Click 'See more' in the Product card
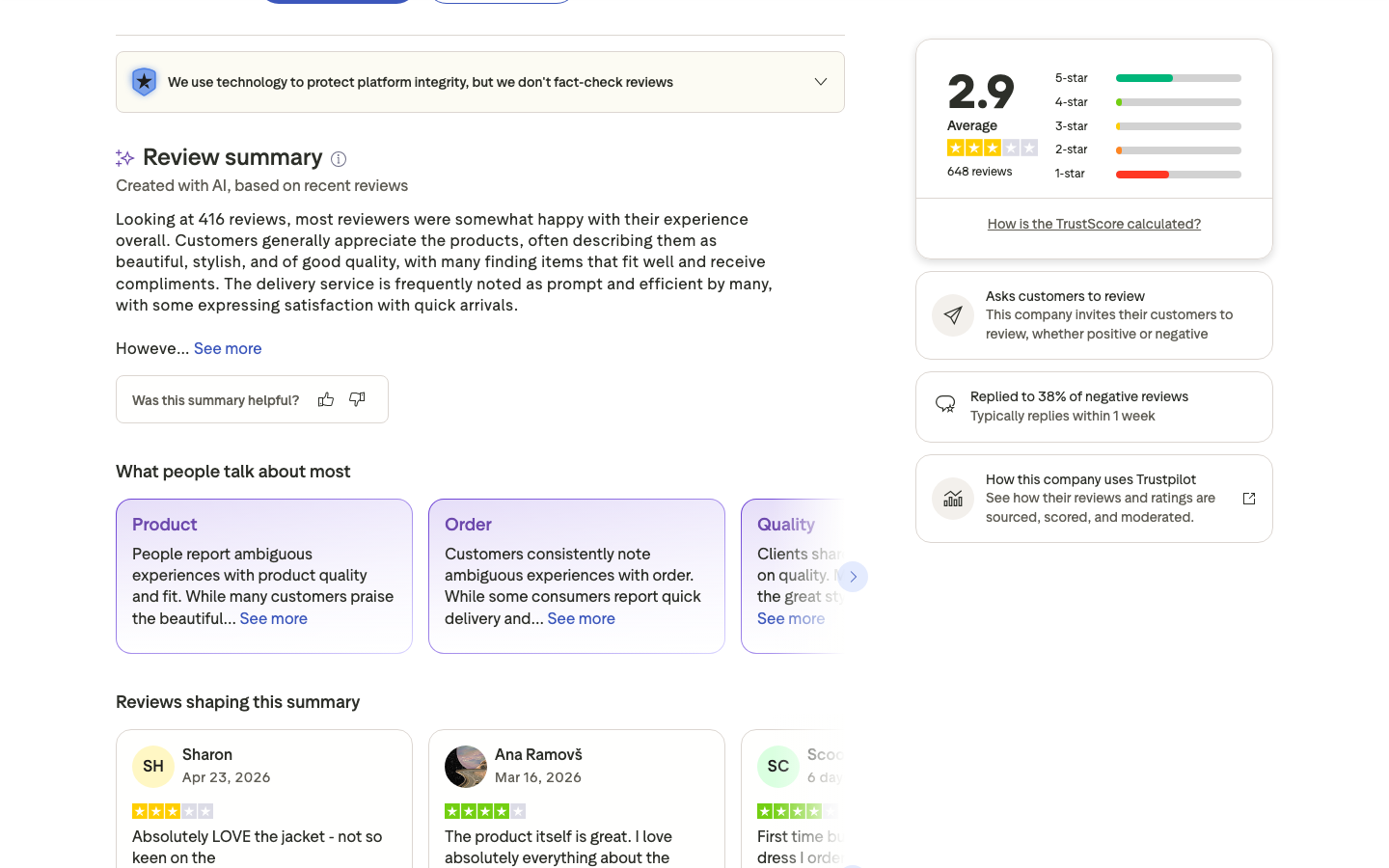Viewport: 1389px width, 868px height. (x=274, y=618)
